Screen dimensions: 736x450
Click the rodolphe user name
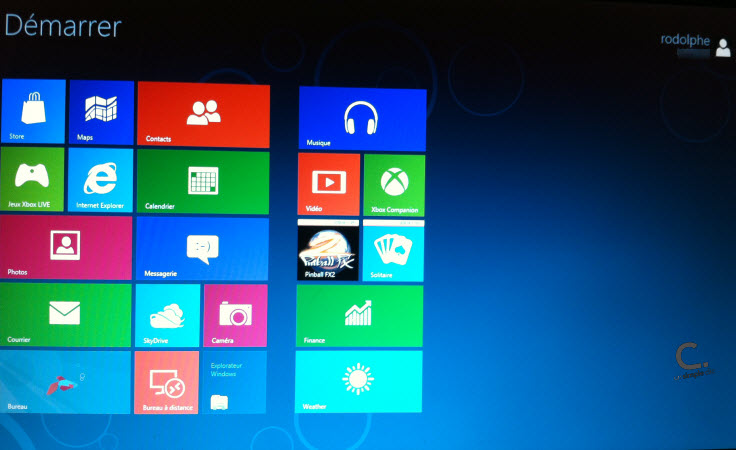[685, 40]
